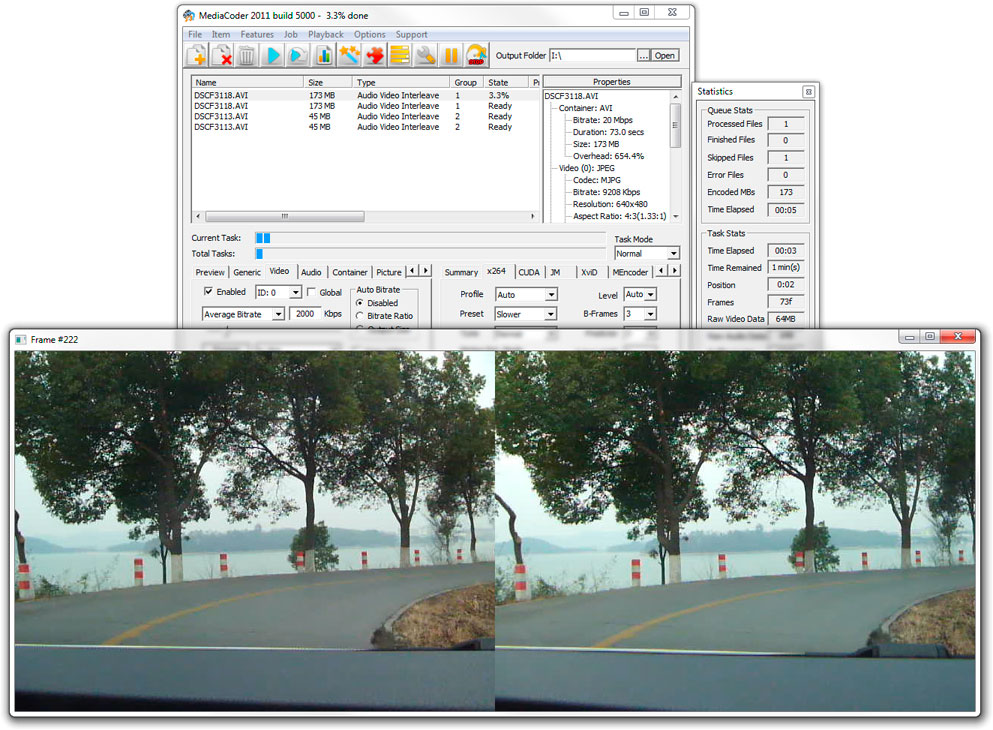Open the Features menu
The height and width of the screenshot is (730, 993).
coord(257,34)
